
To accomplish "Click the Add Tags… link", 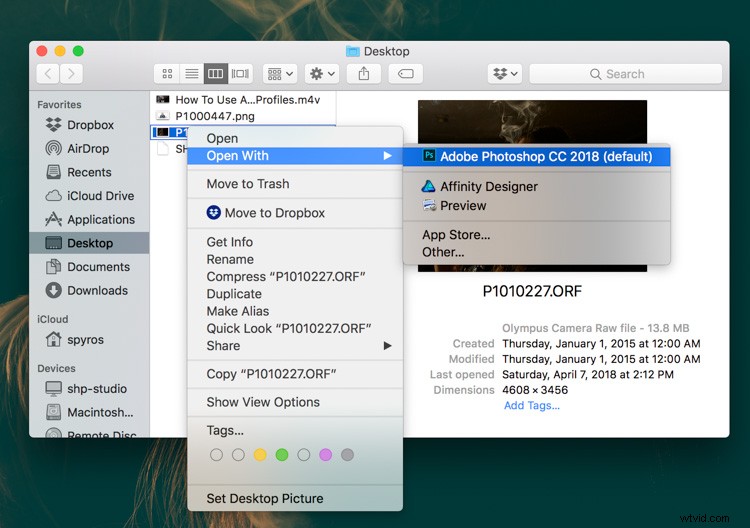I will point(531,405).
